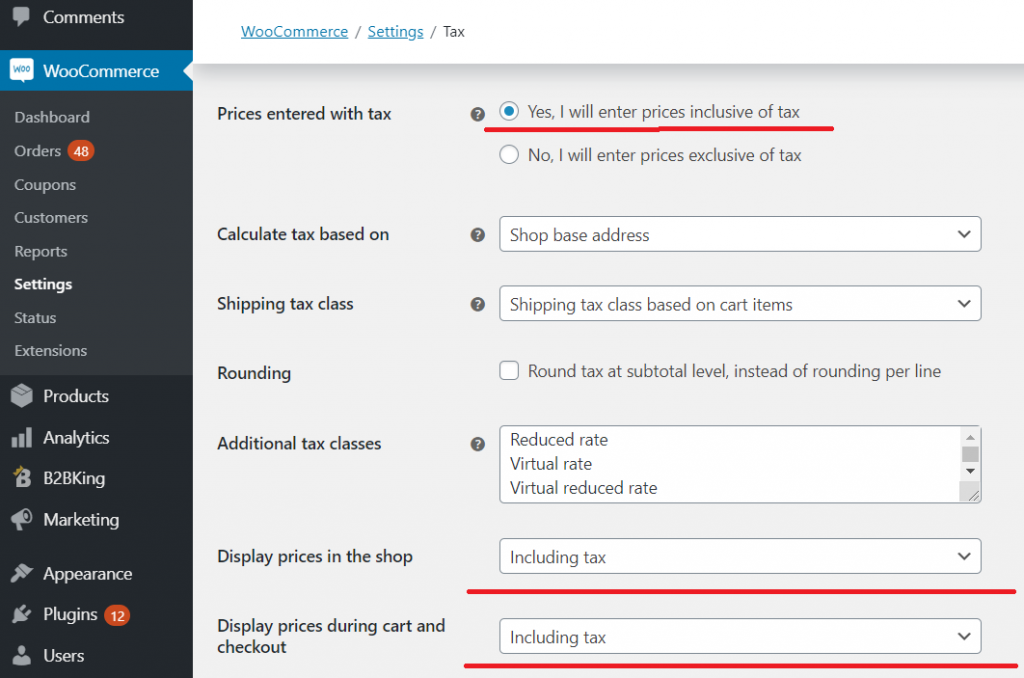Click the Marketing megaphone icon
This screenshot has width=1024, height=678.
click(22, 519)
